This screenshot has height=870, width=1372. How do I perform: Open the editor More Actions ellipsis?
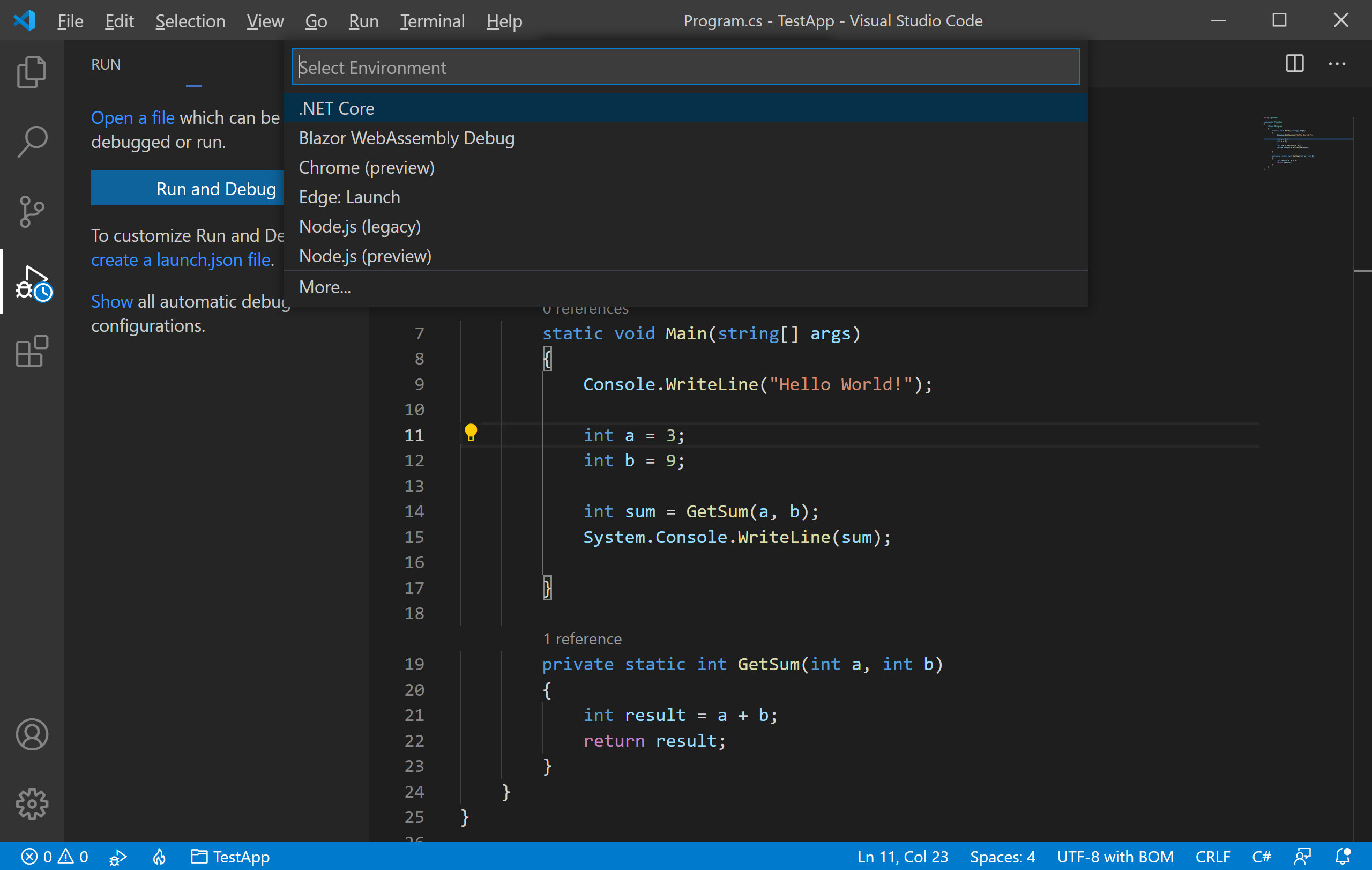pyautogui.click(x=1337, y=63)
